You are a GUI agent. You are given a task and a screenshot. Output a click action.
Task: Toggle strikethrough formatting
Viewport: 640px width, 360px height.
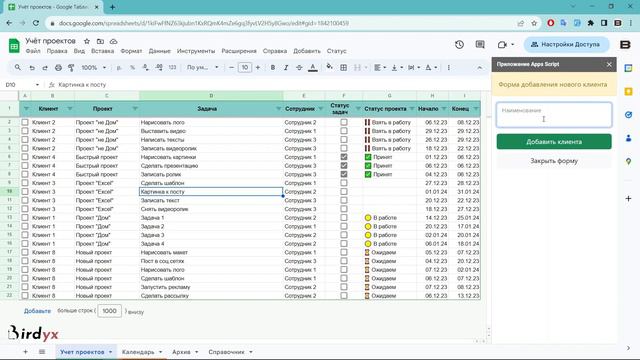click(x=299, y=67)
